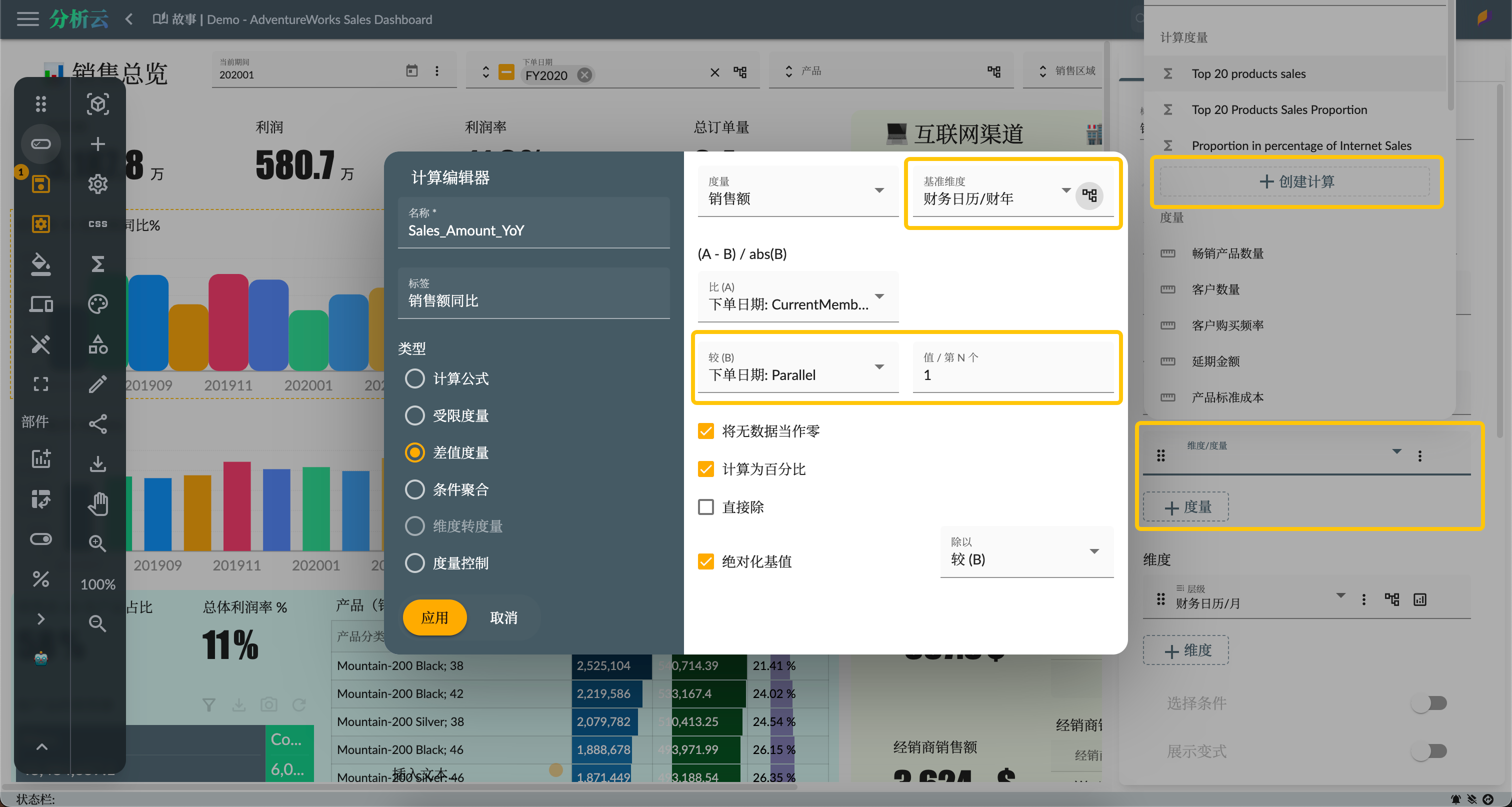Activate the hand pan tool

98,503
